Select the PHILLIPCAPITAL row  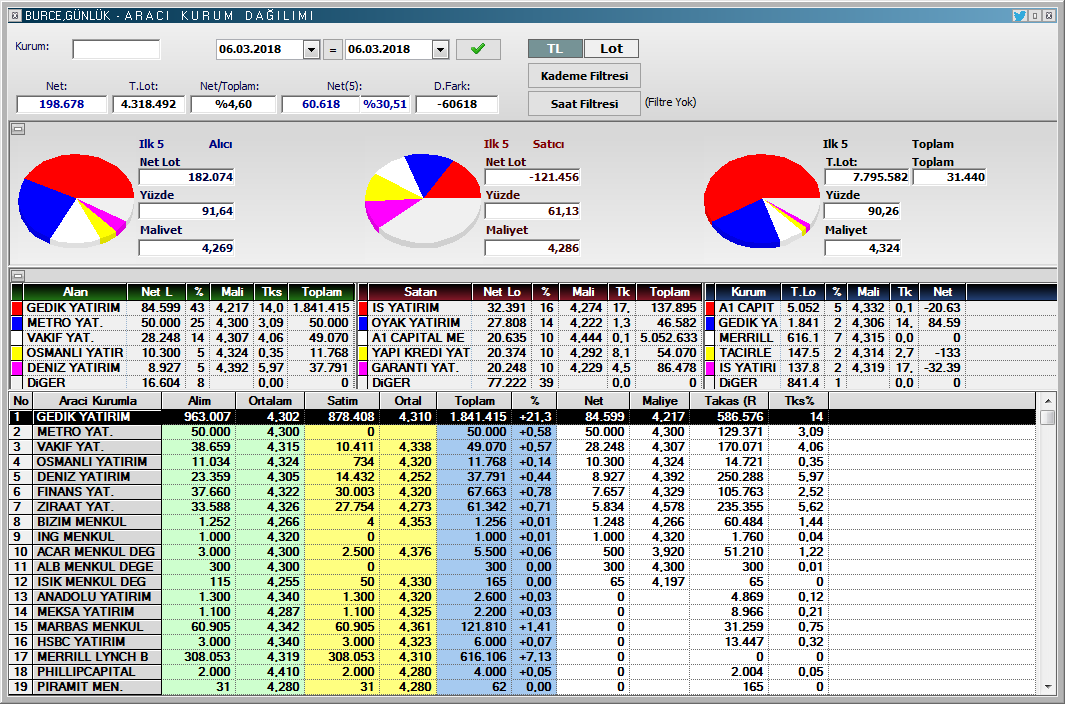[521, 671]
